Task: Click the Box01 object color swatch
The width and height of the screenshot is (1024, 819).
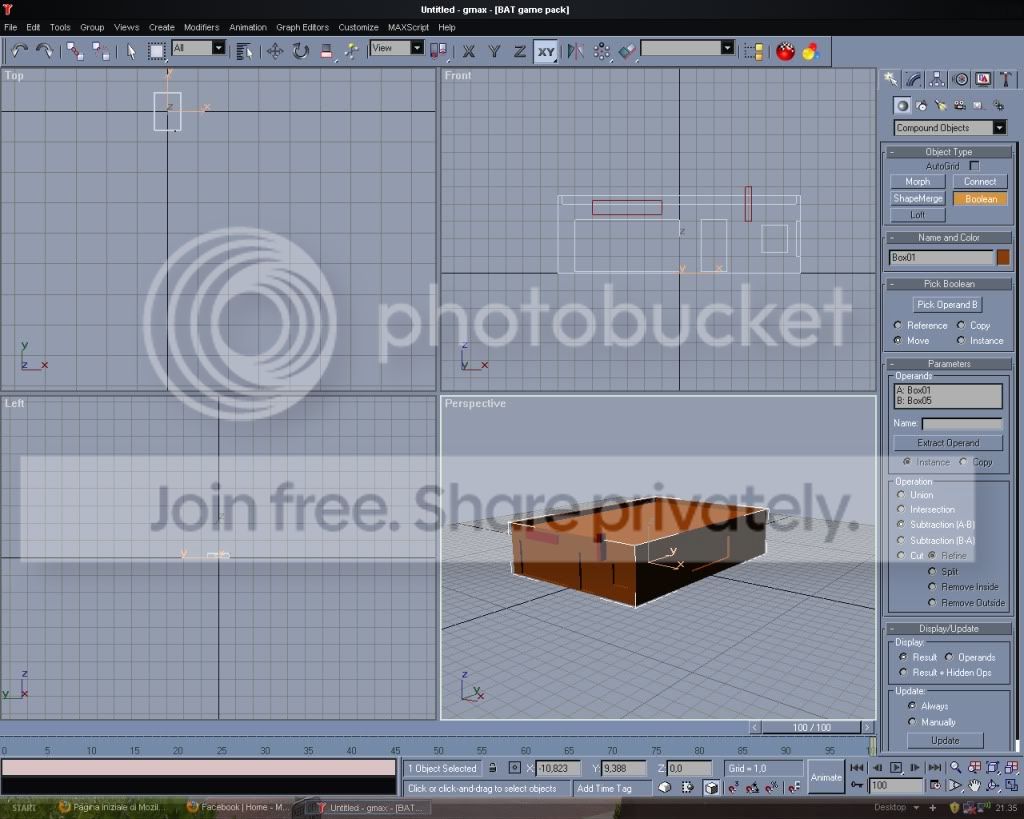Action: click(1003, 257)
